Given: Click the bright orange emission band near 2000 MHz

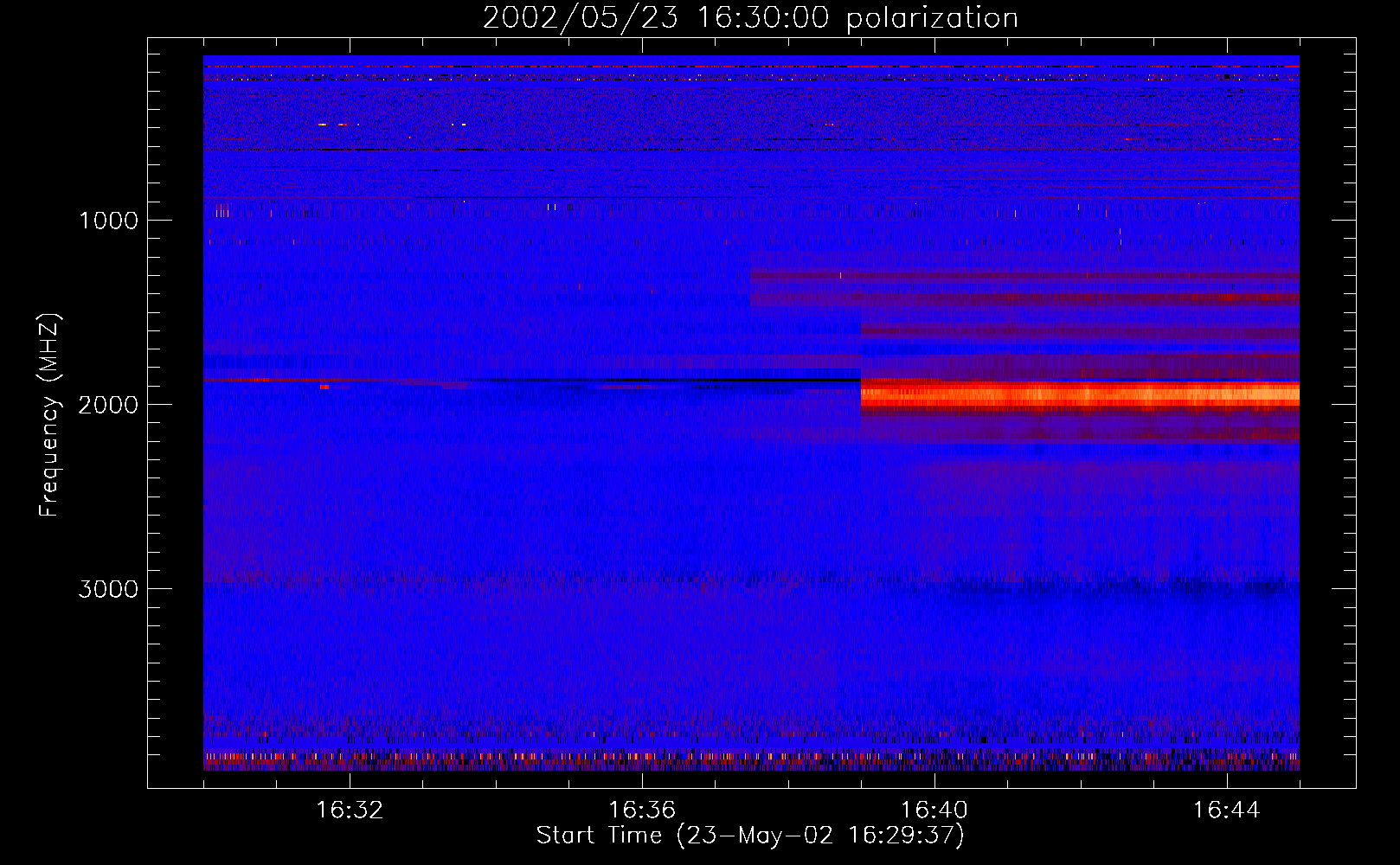Looking at the screenshot, I should [1080, 394].
